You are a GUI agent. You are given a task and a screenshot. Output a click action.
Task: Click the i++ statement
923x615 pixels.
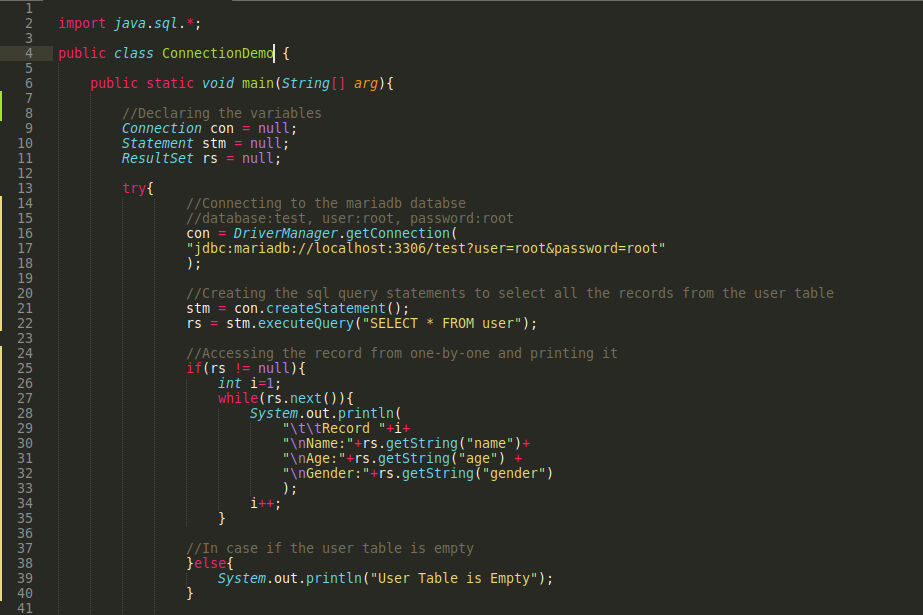[x=265, y=504]
